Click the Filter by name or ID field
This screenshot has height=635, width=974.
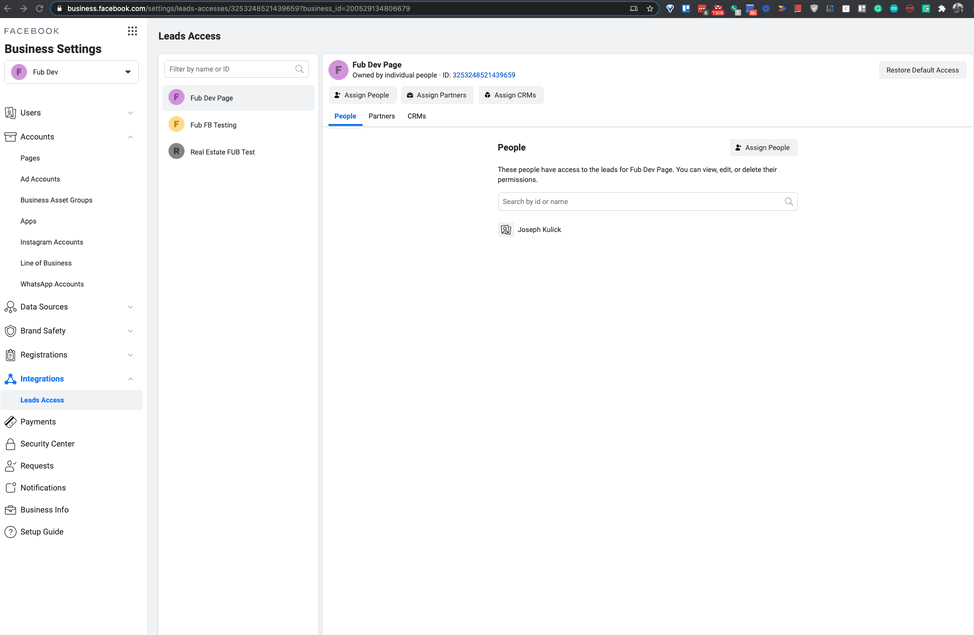pyautogui.click(x=236, y=69)
